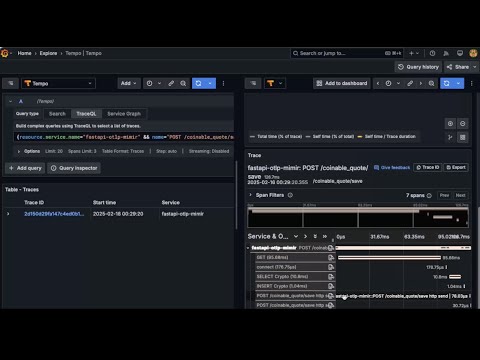Click right pane sync time link icon
The width and height of the screenshot is (480, 360).
pos(410,83)
